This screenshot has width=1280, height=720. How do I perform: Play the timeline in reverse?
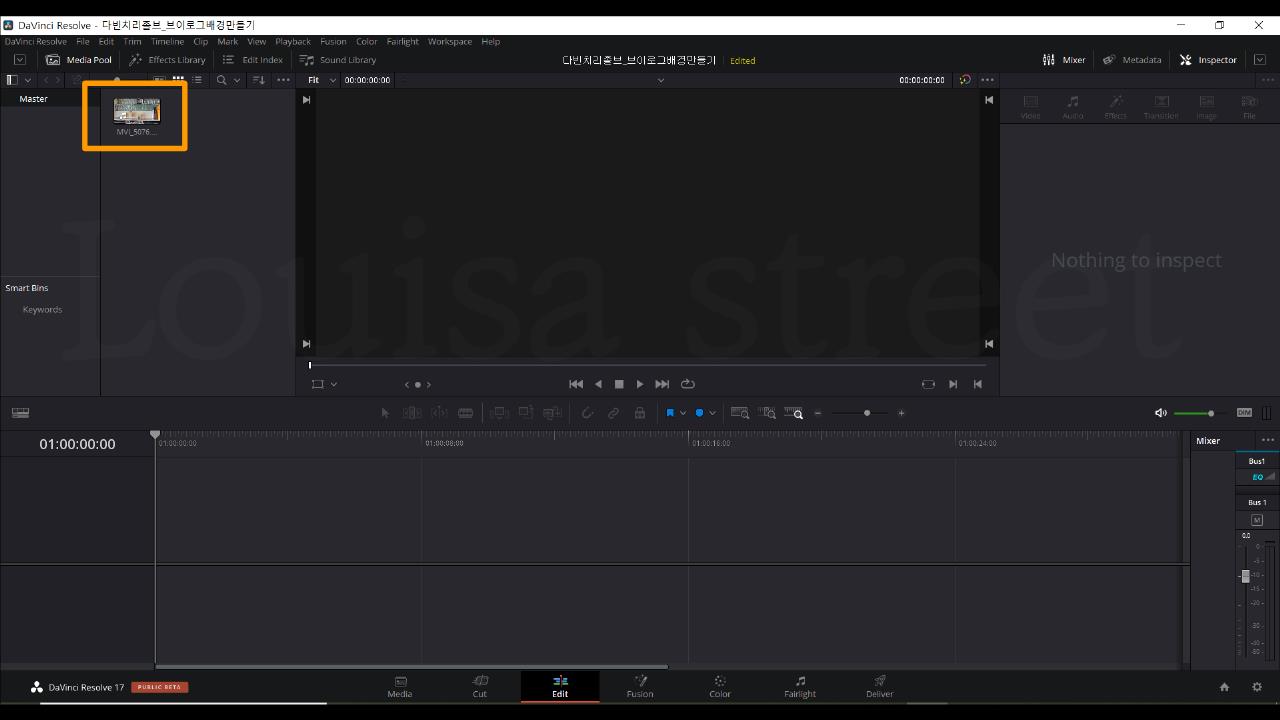click(x=598, y=384)
